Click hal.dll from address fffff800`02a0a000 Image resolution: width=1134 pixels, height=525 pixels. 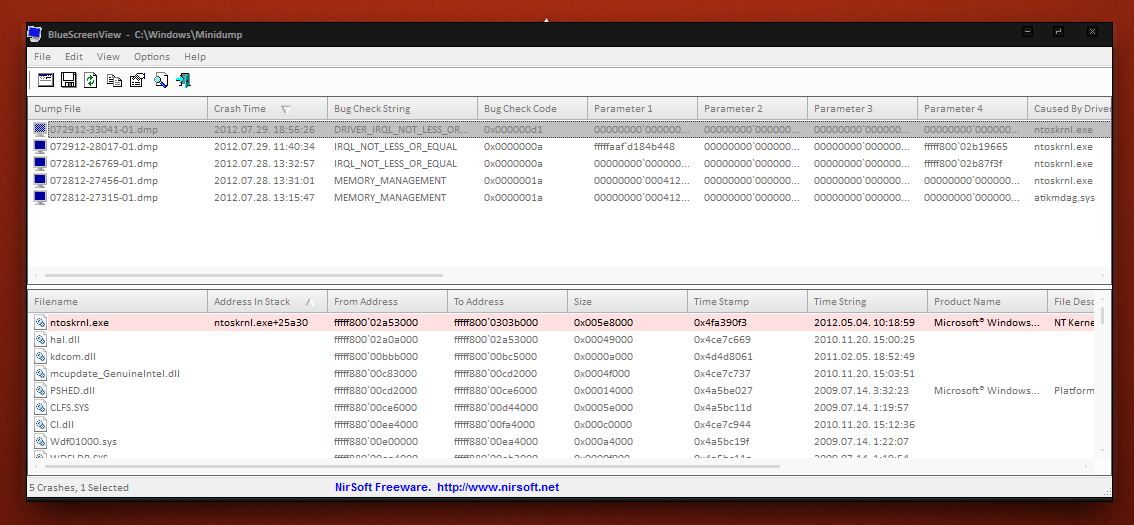tap(375, 339)
